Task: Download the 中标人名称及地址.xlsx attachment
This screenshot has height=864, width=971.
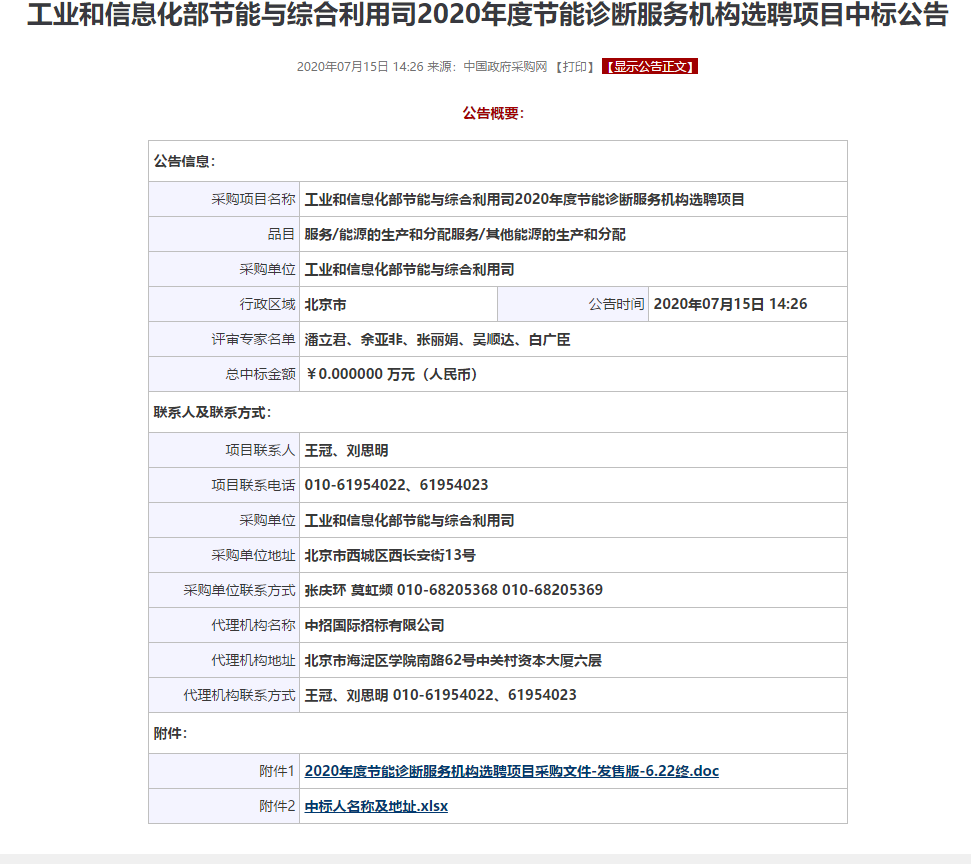Action: 376,806
